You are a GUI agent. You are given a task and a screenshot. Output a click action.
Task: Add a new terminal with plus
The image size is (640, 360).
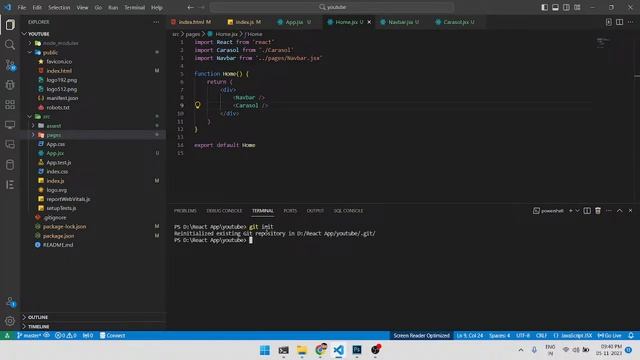point(571,211)
